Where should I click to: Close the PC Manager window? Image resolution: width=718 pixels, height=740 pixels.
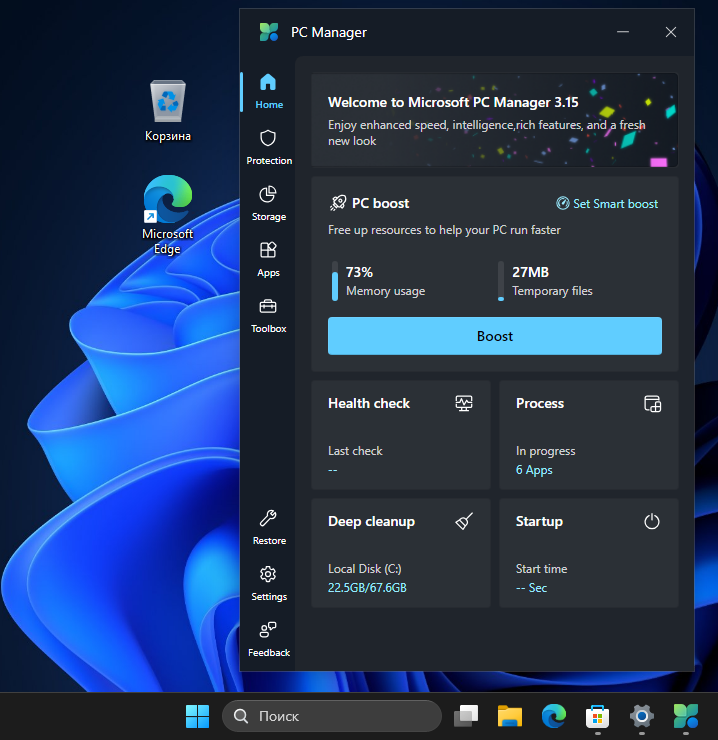tap(671, 32)
